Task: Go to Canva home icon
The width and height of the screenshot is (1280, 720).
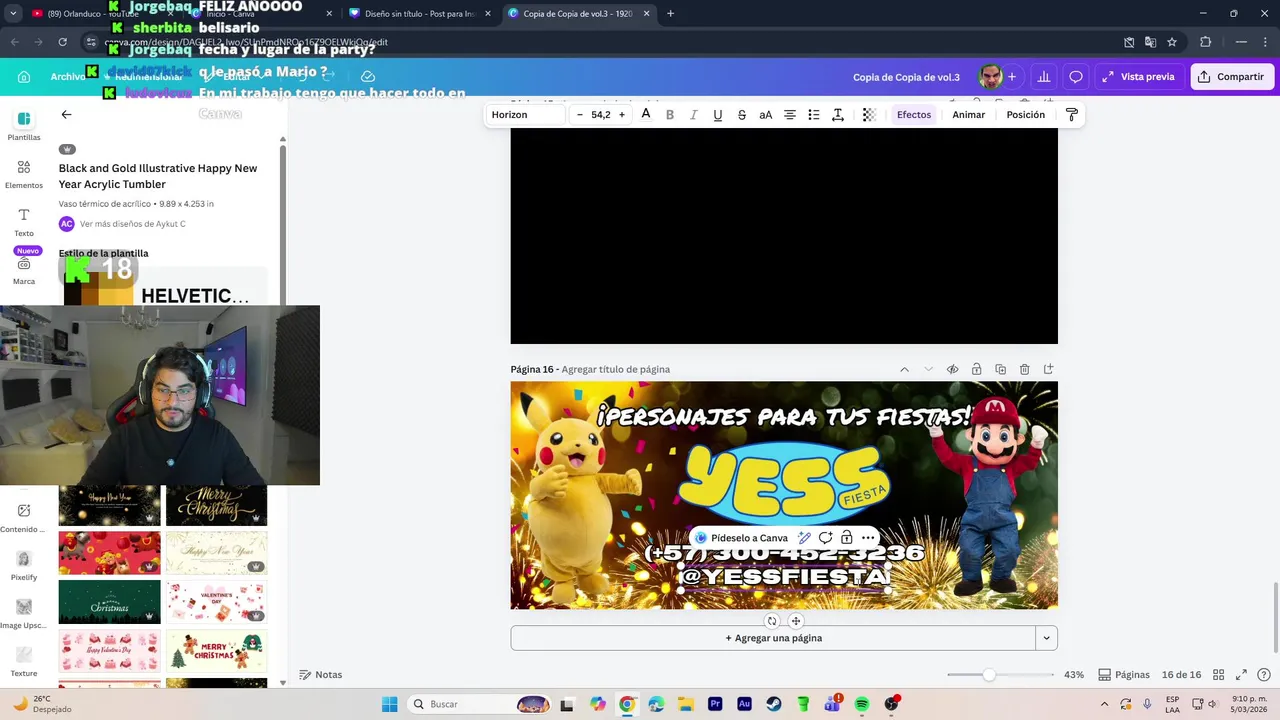Action: click(x=25, y=77)
